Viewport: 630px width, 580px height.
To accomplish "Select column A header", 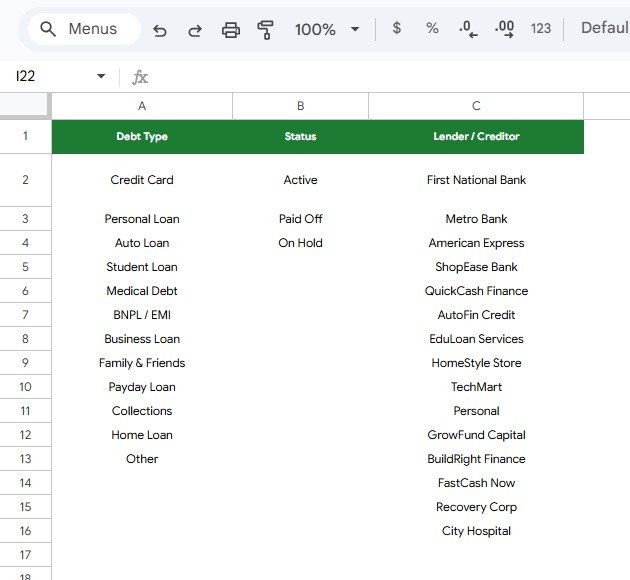I will coord(142,106).
